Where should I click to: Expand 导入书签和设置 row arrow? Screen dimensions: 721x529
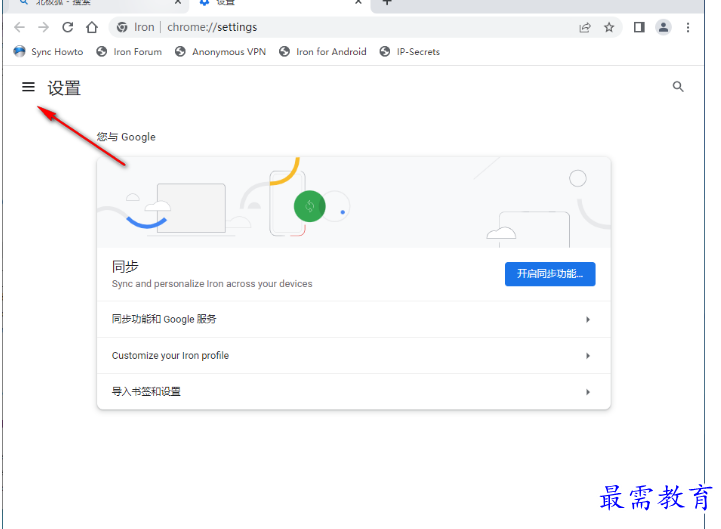click(588, 392)
